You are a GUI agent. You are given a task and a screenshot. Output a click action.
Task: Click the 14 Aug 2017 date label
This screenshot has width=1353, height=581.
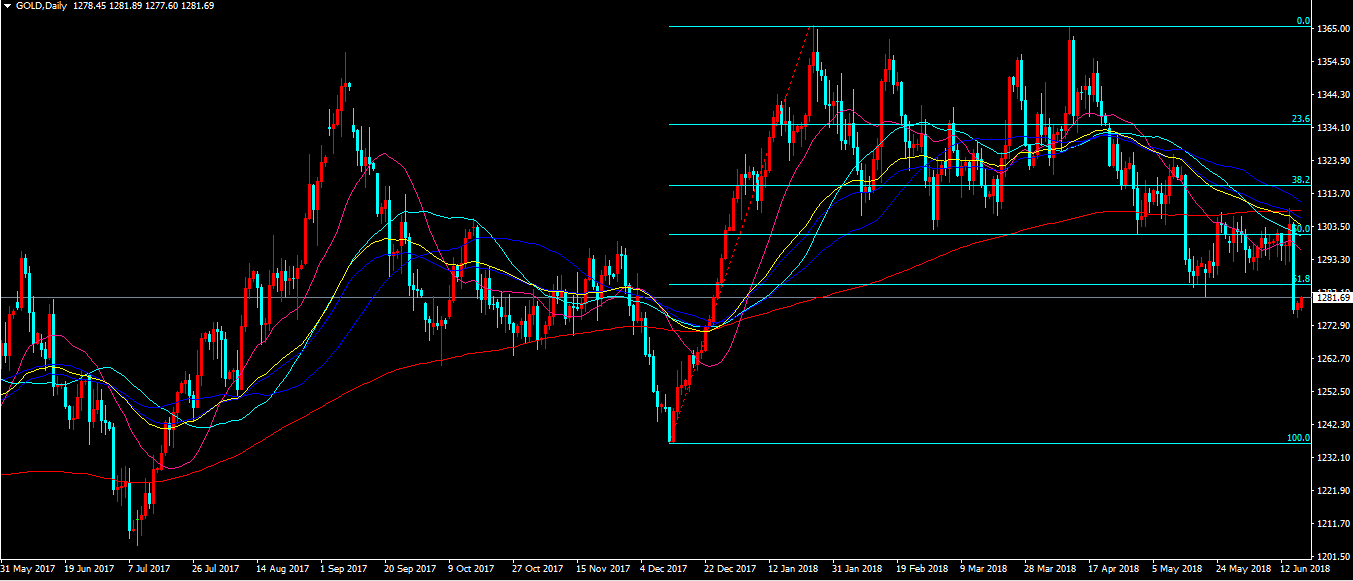283,569
